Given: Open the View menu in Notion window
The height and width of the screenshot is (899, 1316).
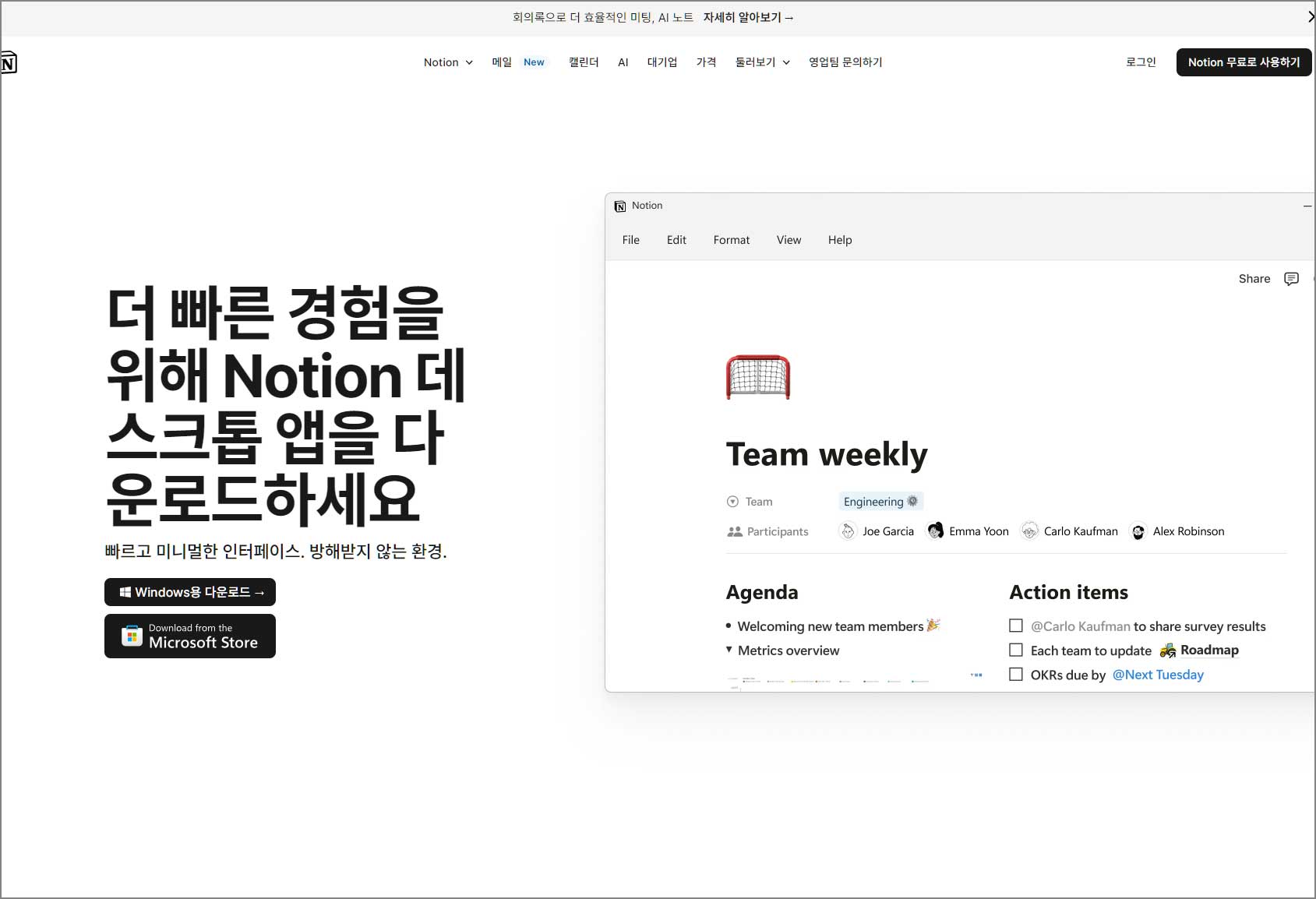Looking at the screenshot, I should [789, 240].
